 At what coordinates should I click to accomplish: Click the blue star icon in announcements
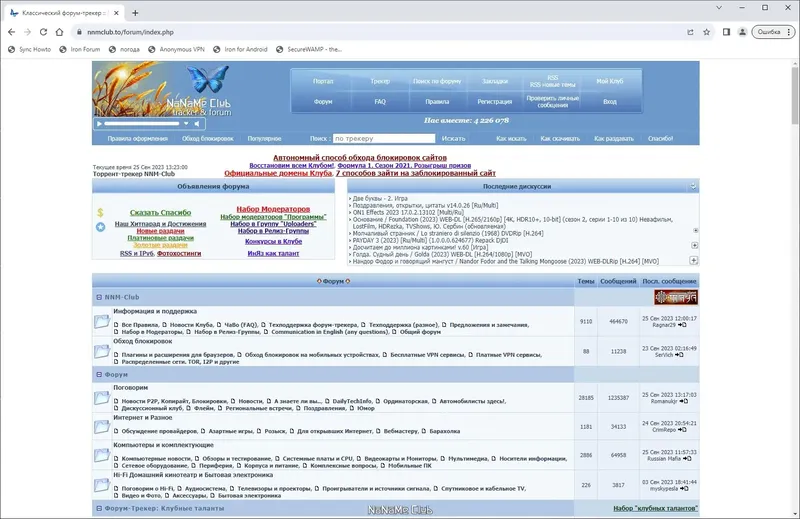point(101,227)
